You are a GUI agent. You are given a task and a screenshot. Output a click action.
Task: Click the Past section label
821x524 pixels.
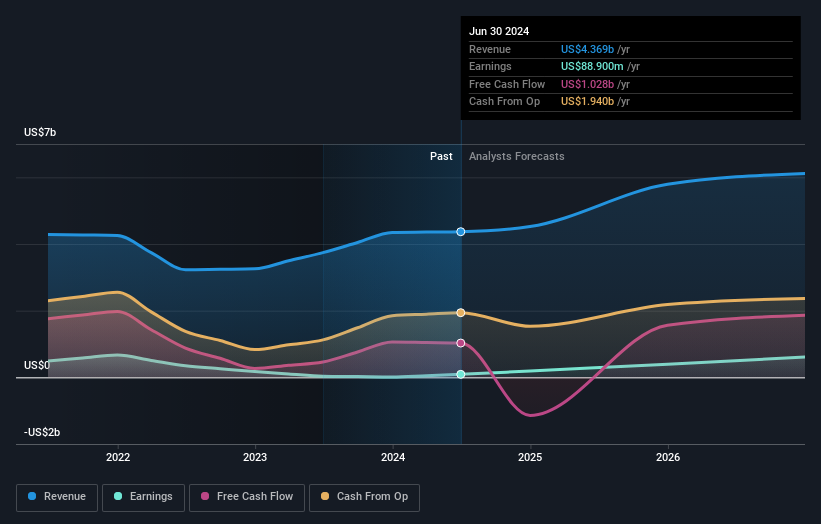pyautogui.click(x=441, y=157)
